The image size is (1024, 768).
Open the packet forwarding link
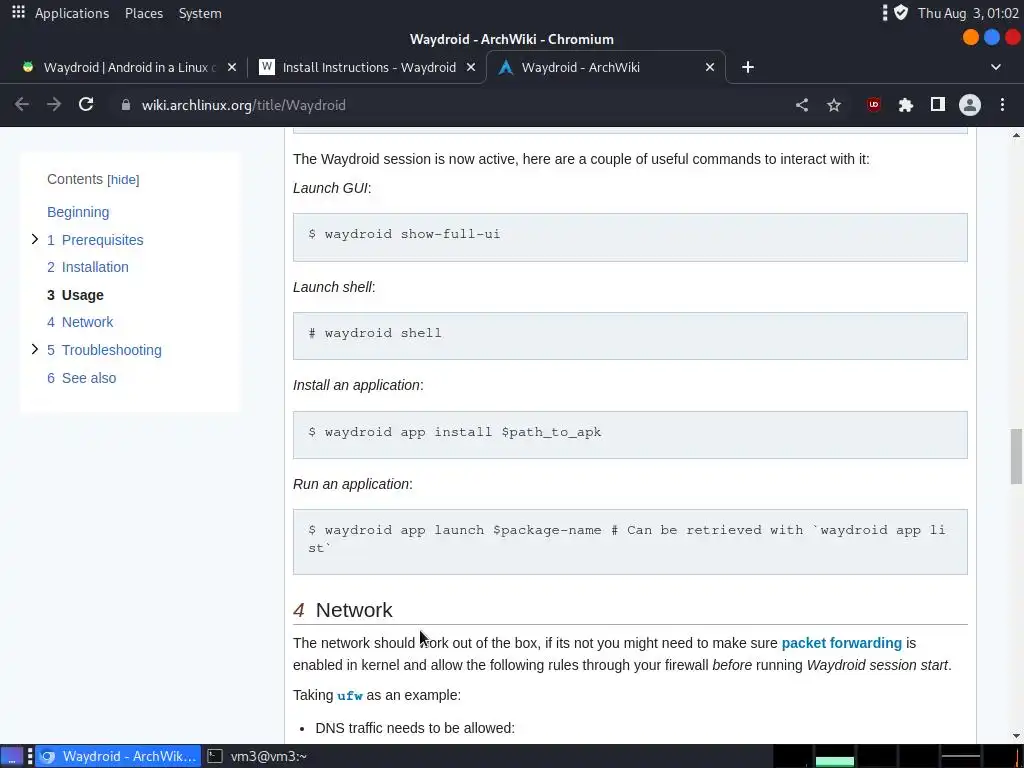coord(841,643)
